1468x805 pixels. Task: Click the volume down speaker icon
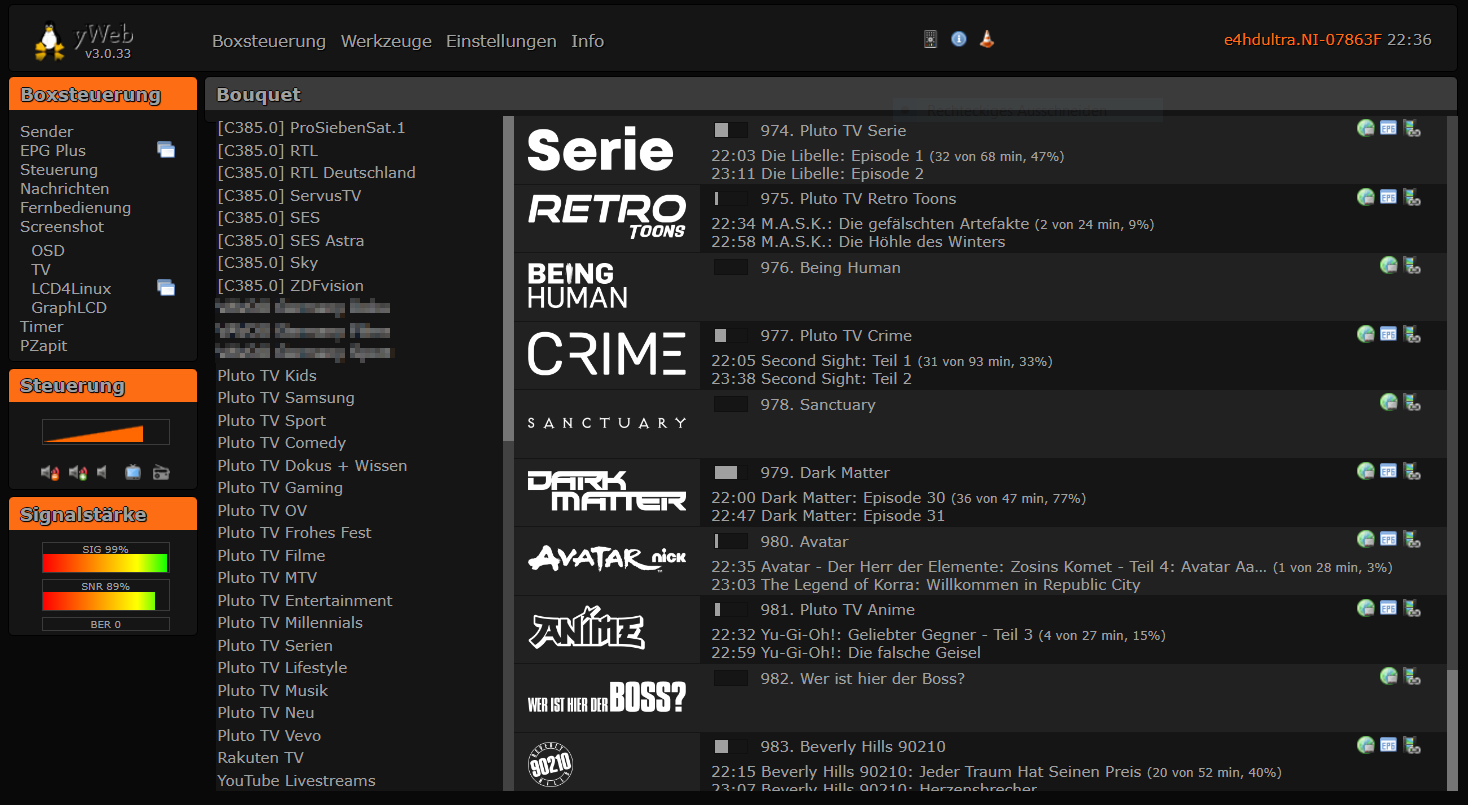click(50, 472)
